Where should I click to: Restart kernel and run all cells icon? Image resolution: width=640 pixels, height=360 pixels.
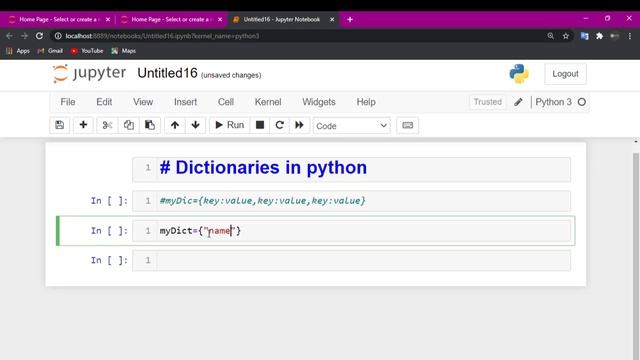[300, 125]
